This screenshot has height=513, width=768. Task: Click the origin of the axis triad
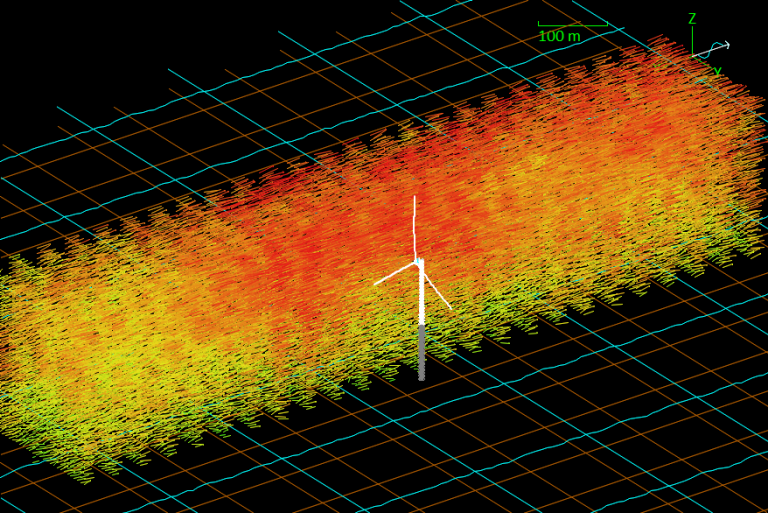pyautogui.click(x=692, y=56)
